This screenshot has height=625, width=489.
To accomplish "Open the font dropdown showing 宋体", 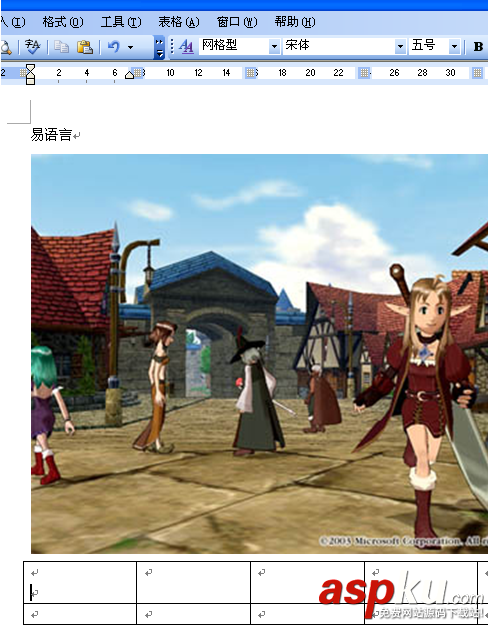I will pos(400,47).
